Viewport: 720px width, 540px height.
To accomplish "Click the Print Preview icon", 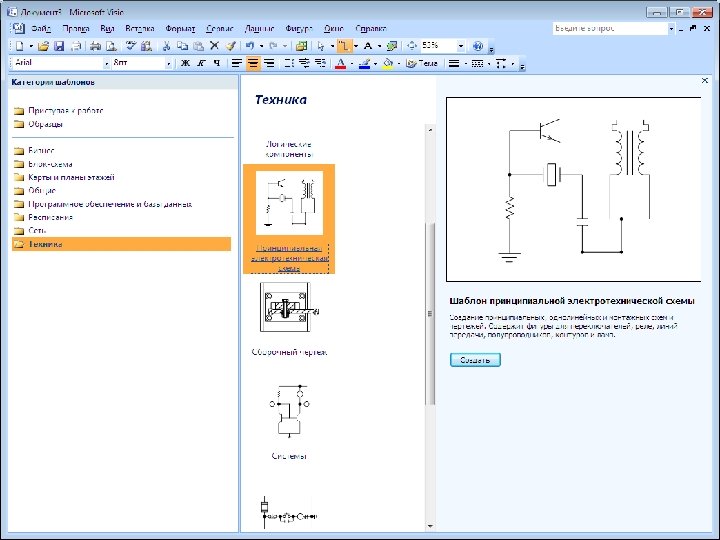I will point(109,46).
